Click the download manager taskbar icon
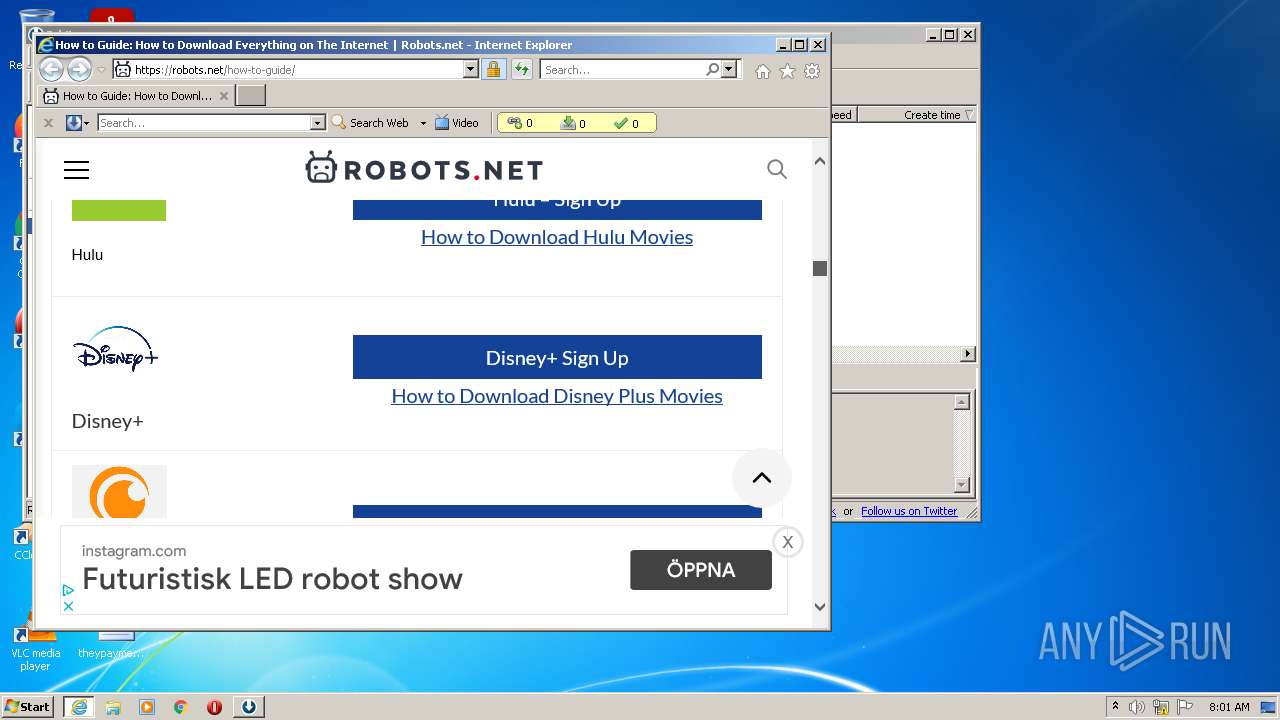The height and width of the screenshot is (720, 1280). click(249, 707)
